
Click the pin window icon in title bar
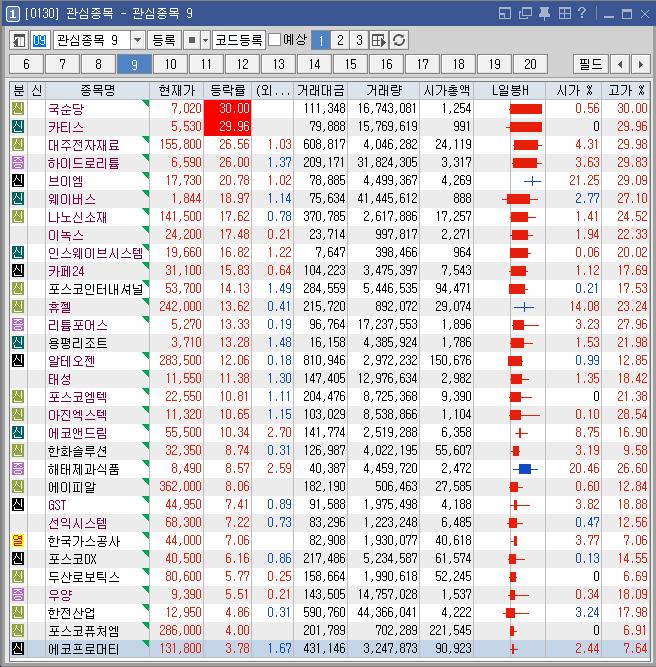pyautogui.click(x=545, y=14)
